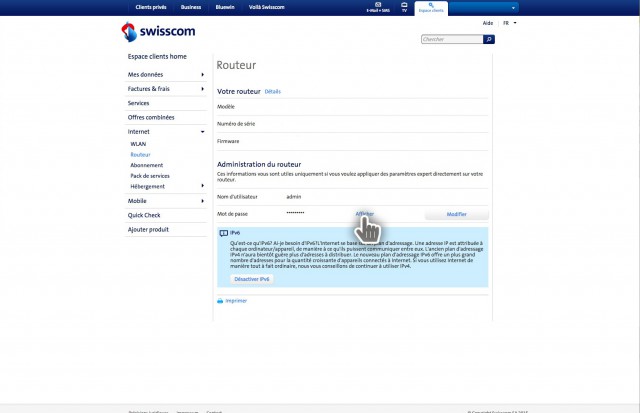Screen dimensions: 640x413
Task: Open the TV icon in top bar
Action: point(404,7)
